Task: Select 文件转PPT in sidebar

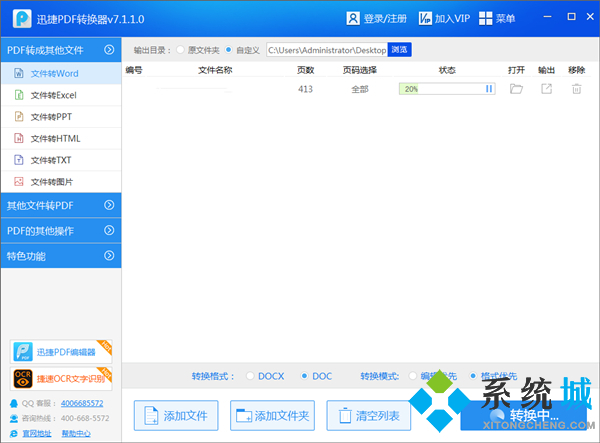Action: [x=50, y=117]
